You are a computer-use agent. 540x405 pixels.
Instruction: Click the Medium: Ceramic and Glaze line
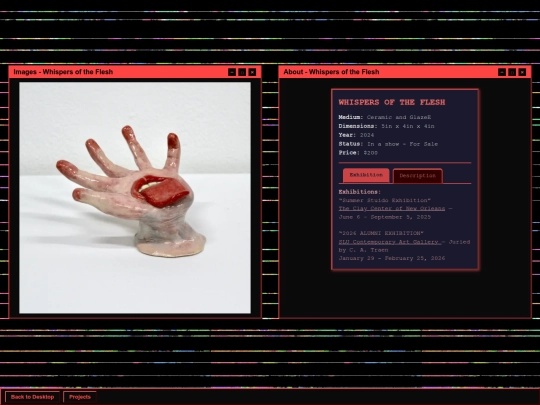[385, 117]
